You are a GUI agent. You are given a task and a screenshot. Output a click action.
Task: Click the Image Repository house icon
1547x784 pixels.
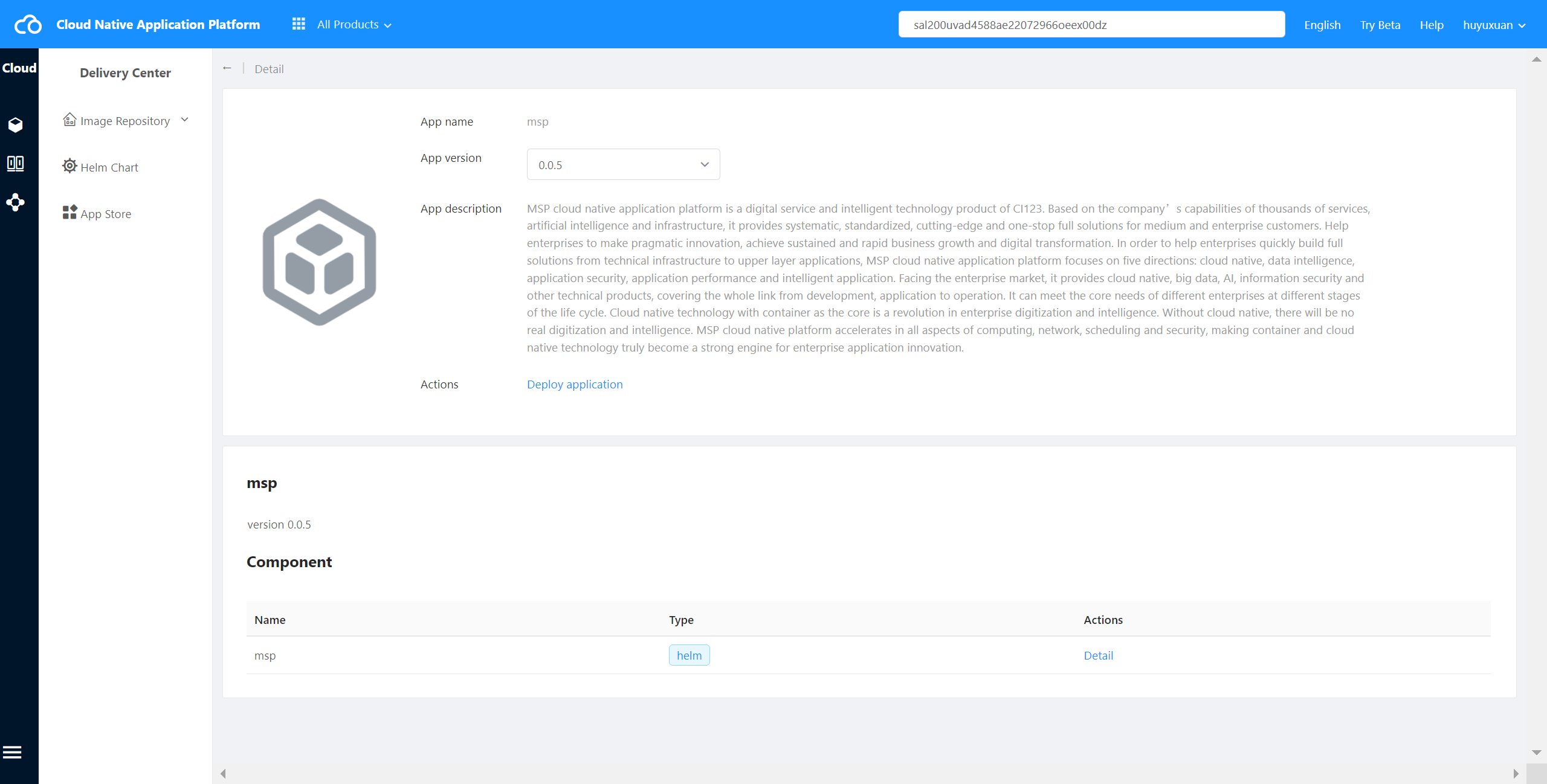click(x=69, y=120)
